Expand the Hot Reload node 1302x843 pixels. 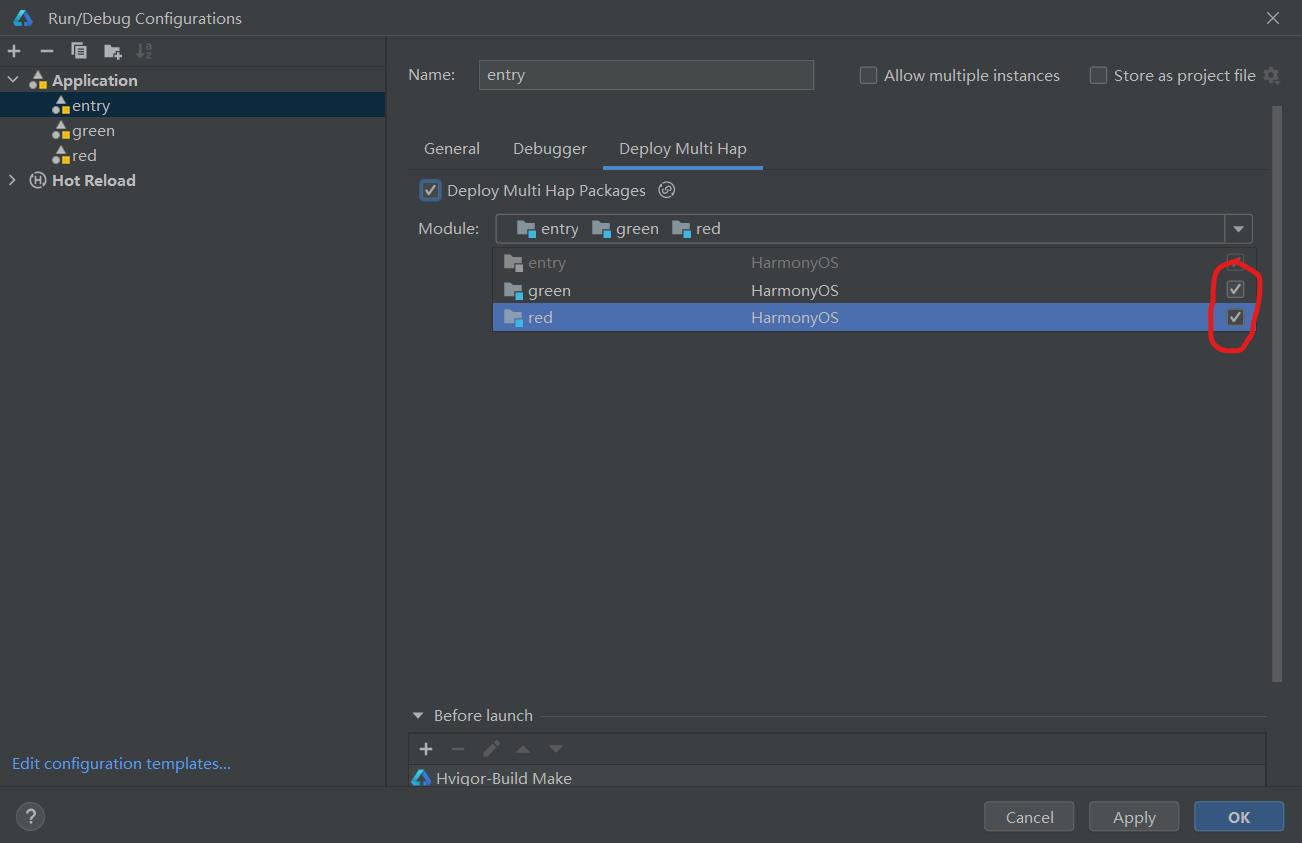(13, 180)
